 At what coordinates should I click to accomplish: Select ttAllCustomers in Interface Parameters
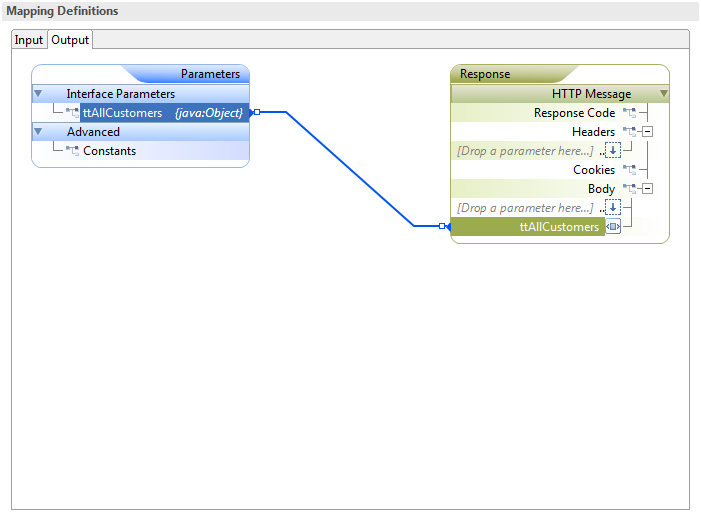(164, 113)
